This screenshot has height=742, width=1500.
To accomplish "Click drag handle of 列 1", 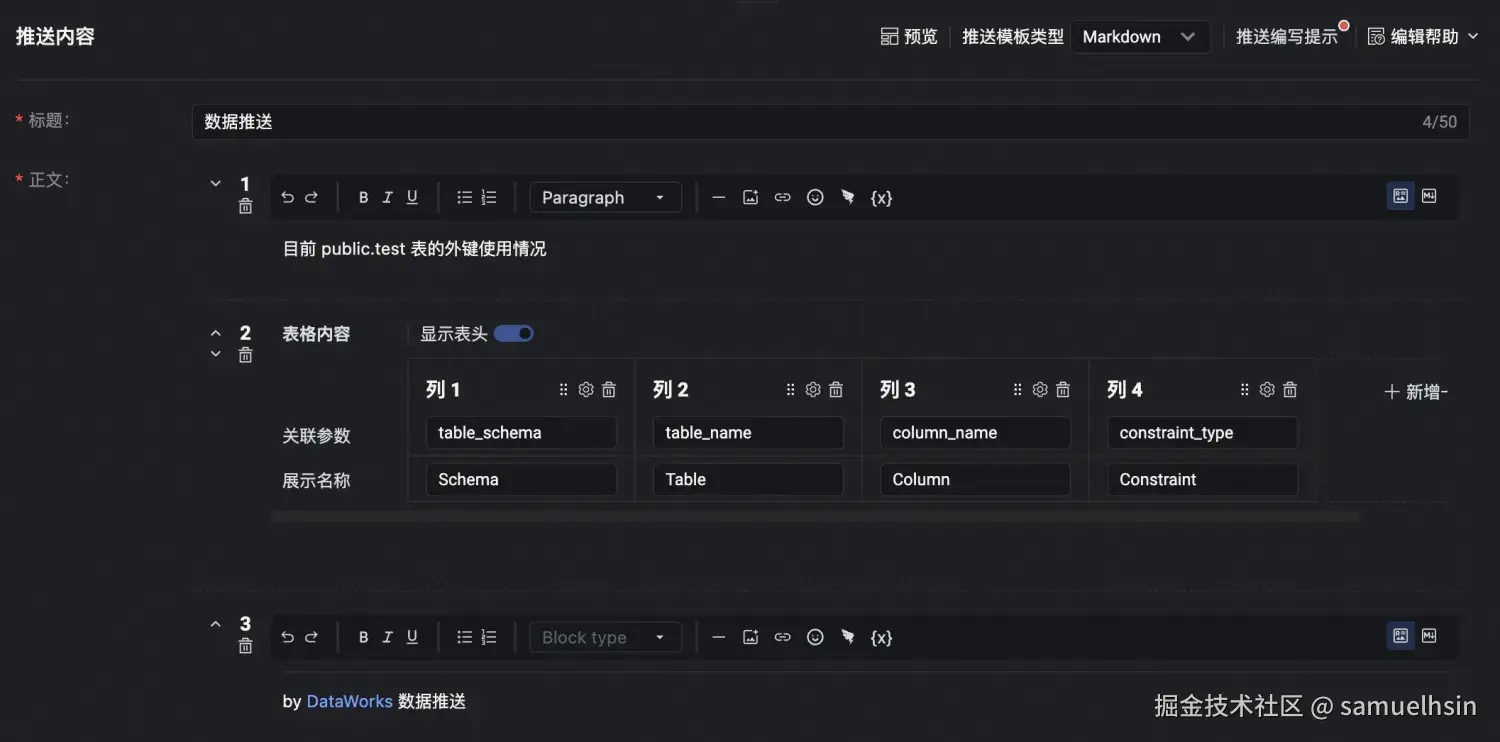I will click(x=563, y=390).
